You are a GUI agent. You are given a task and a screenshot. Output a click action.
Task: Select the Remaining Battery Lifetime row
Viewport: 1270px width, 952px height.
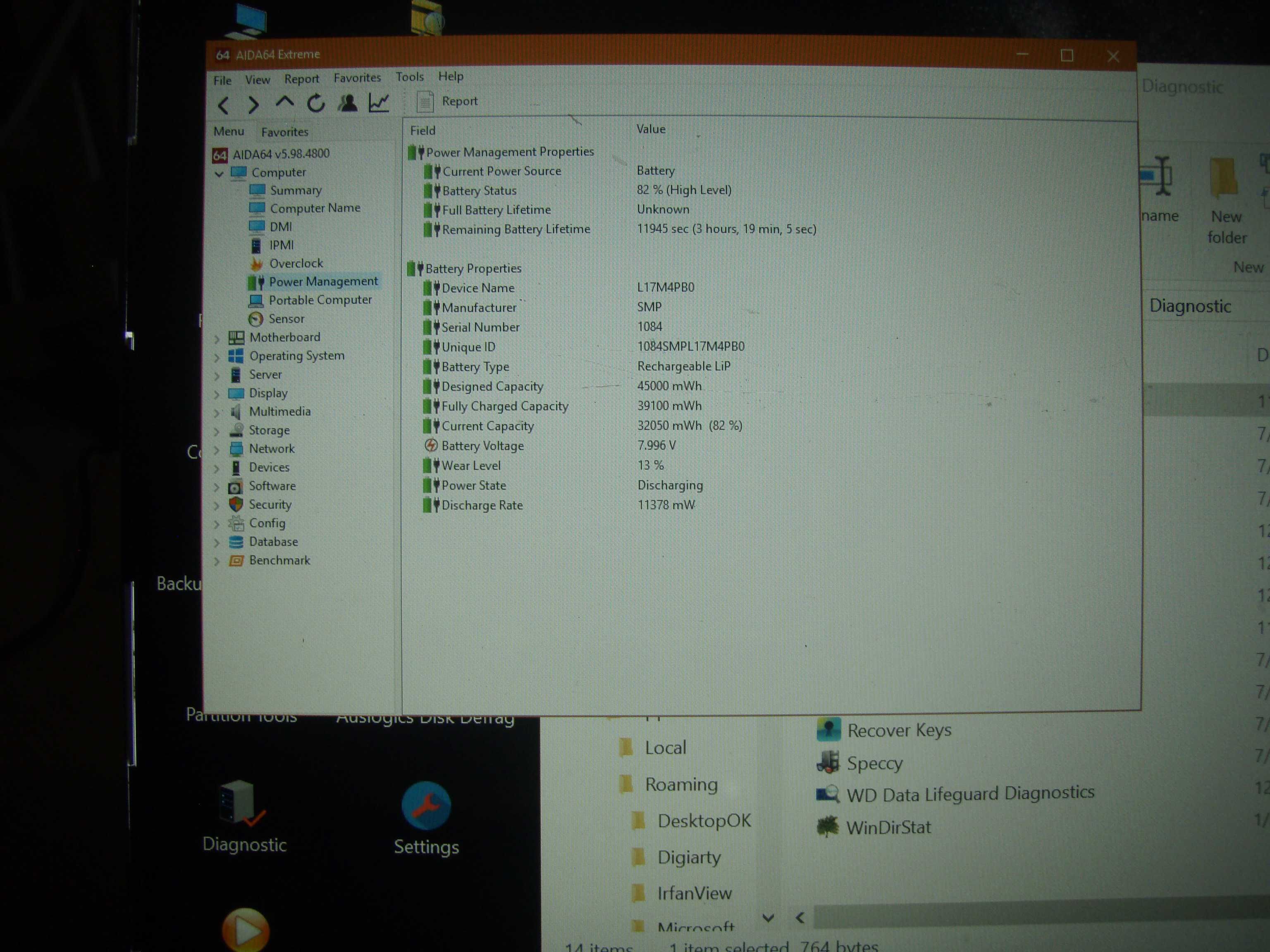pos(620,229)
